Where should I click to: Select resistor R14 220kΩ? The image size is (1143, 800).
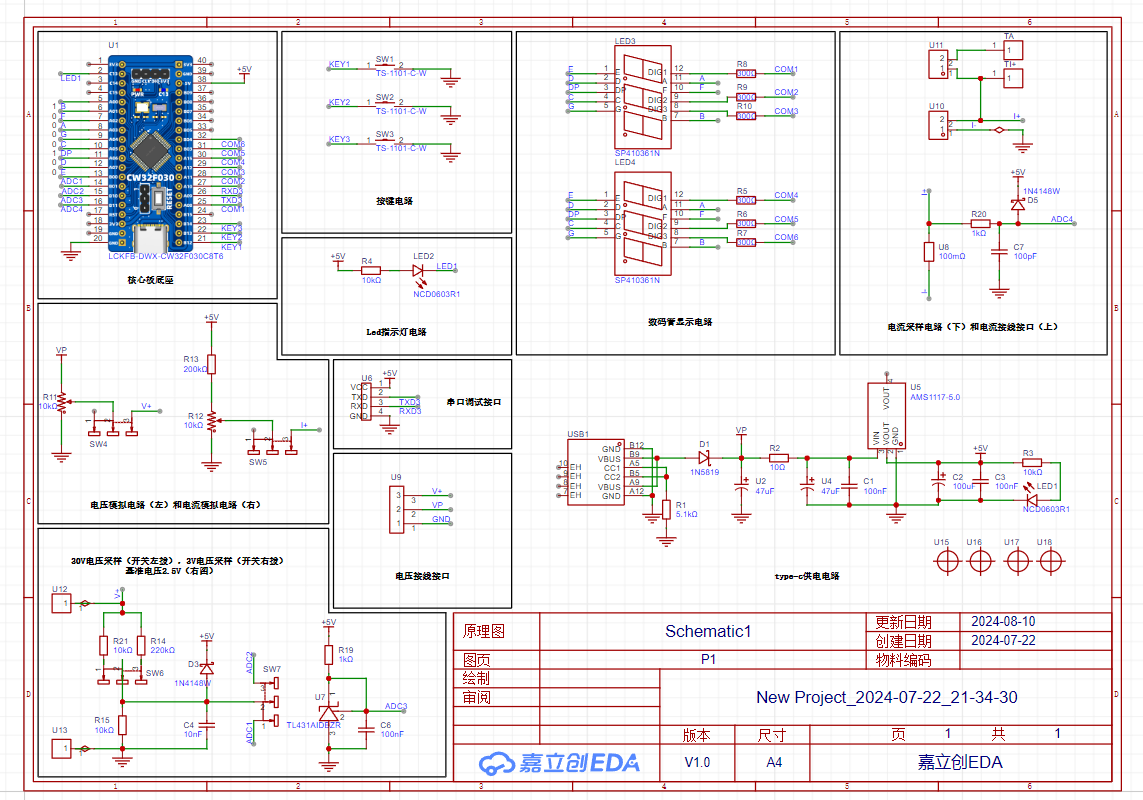(x=141, y=645)
